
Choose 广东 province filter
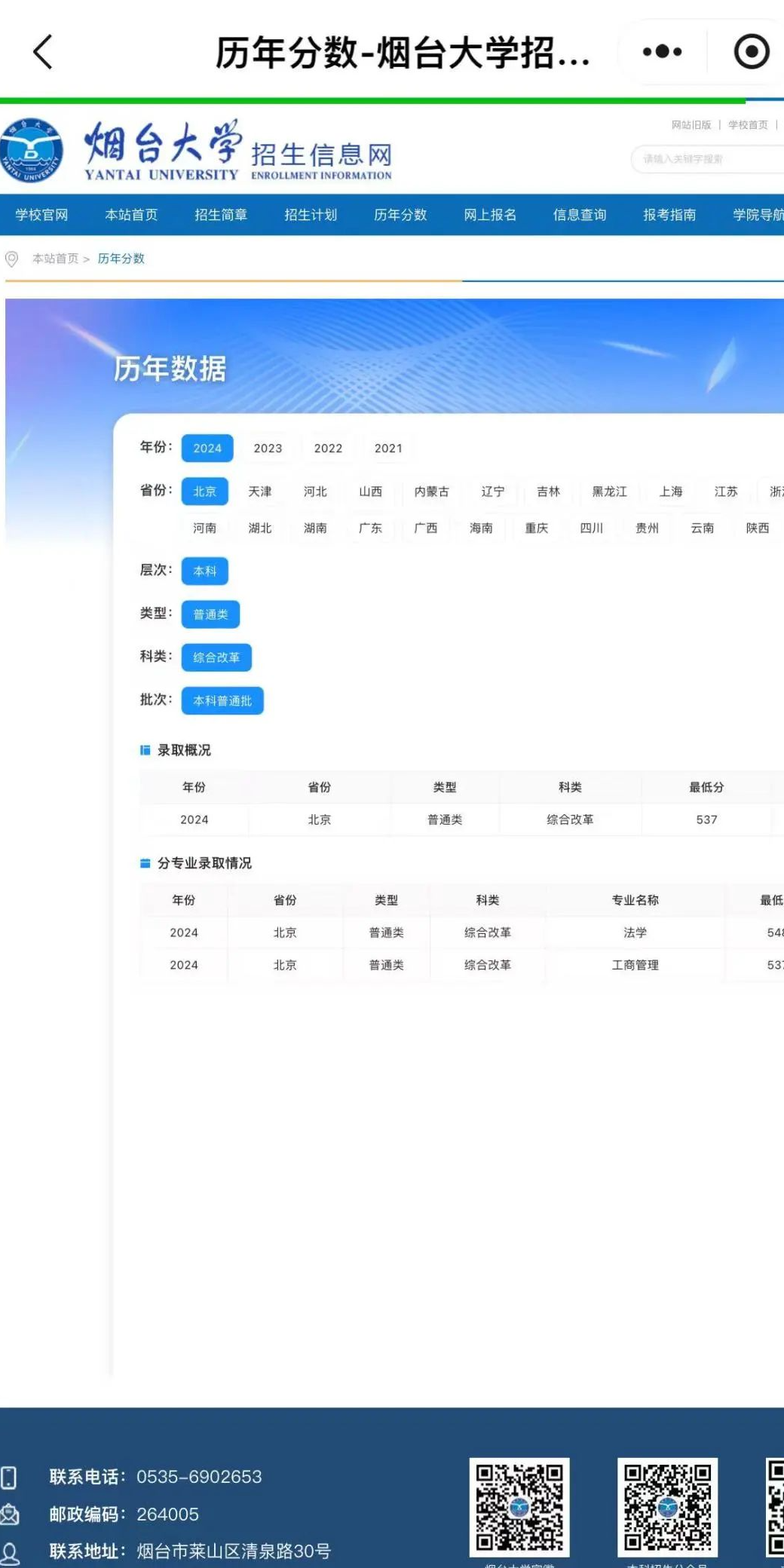[370, 528]
